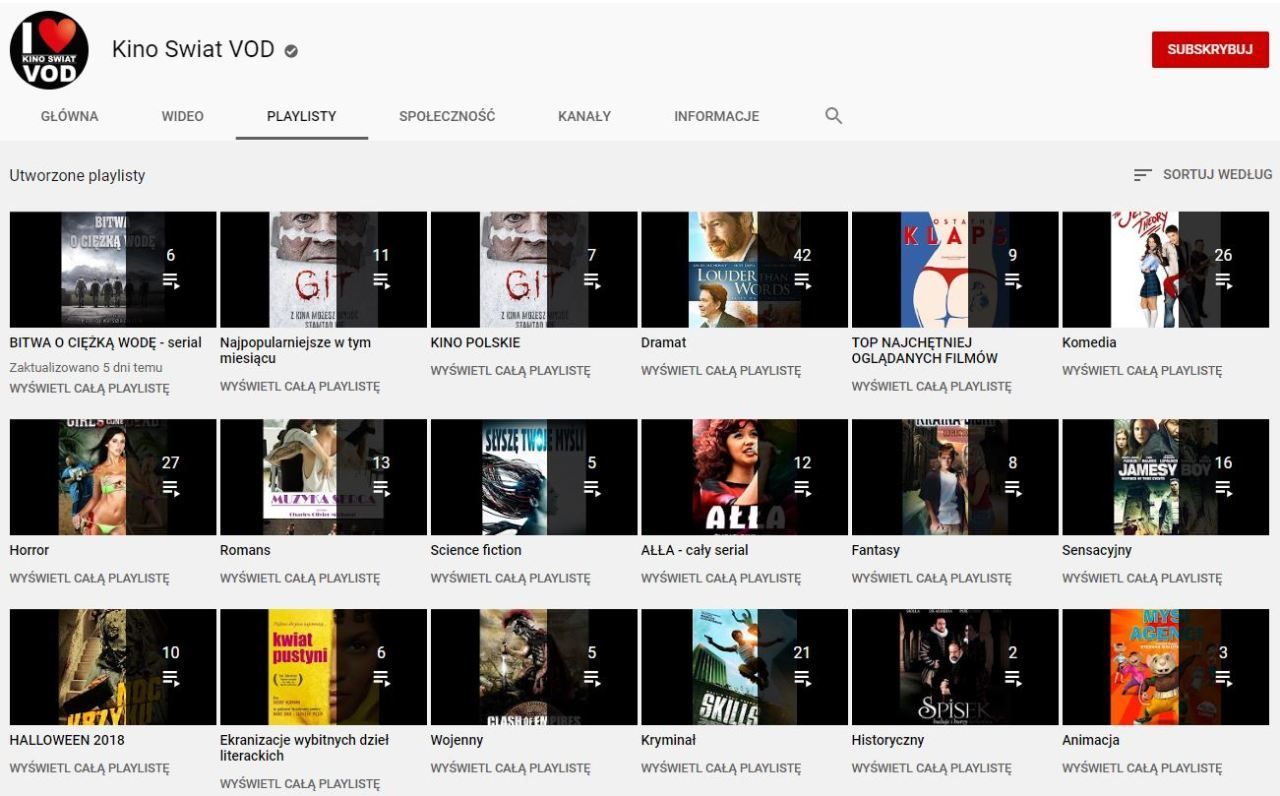Screen dimensions: 1280x796
Task: Select the PLAYLISTY tab
Action: [x=302, y=116]
